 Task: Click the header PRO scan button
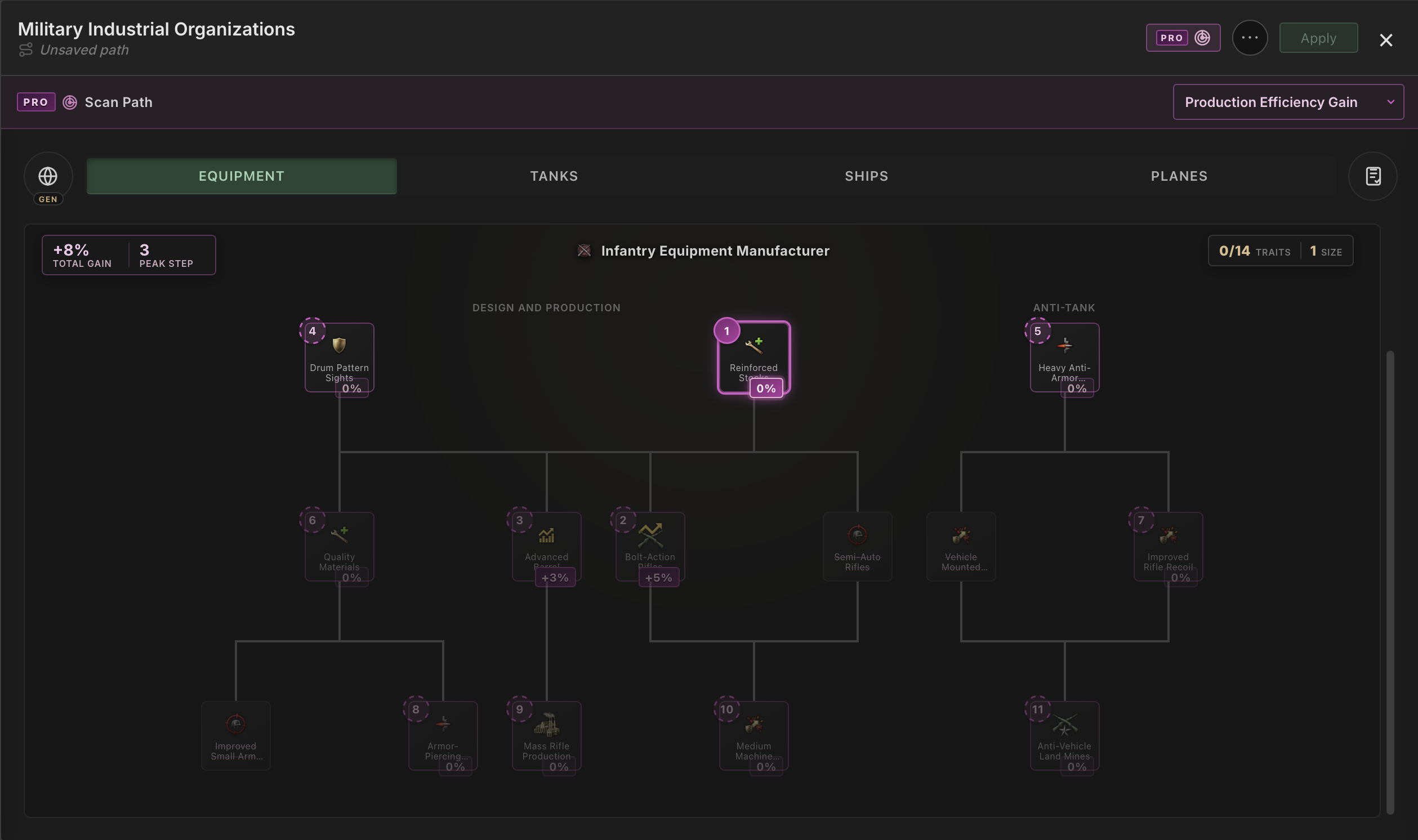pyautogui.click(x=1183, y=38)
